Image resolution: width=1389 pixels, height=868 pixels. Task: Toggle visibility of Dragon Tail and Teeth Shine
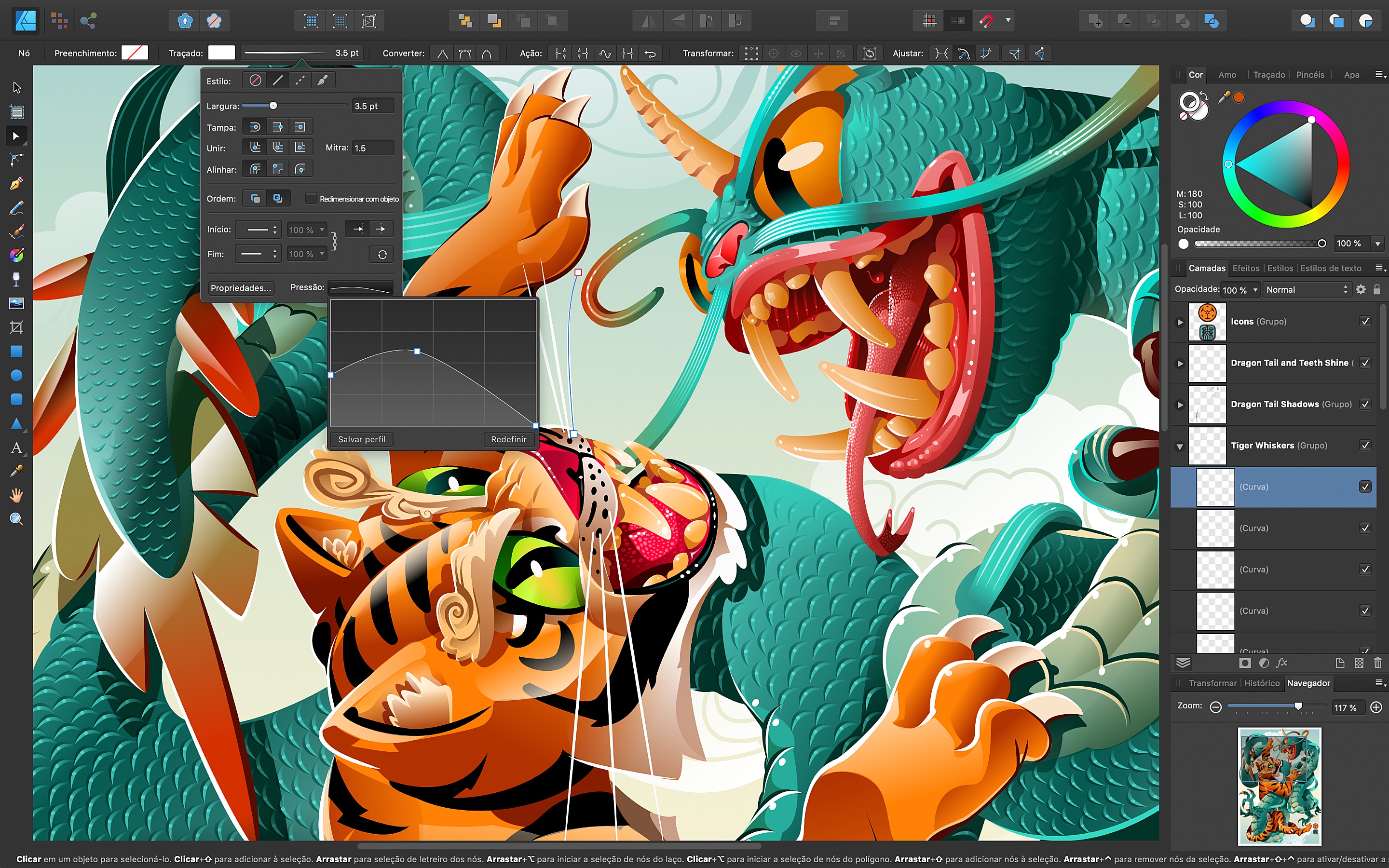[x=1365, y=363]
